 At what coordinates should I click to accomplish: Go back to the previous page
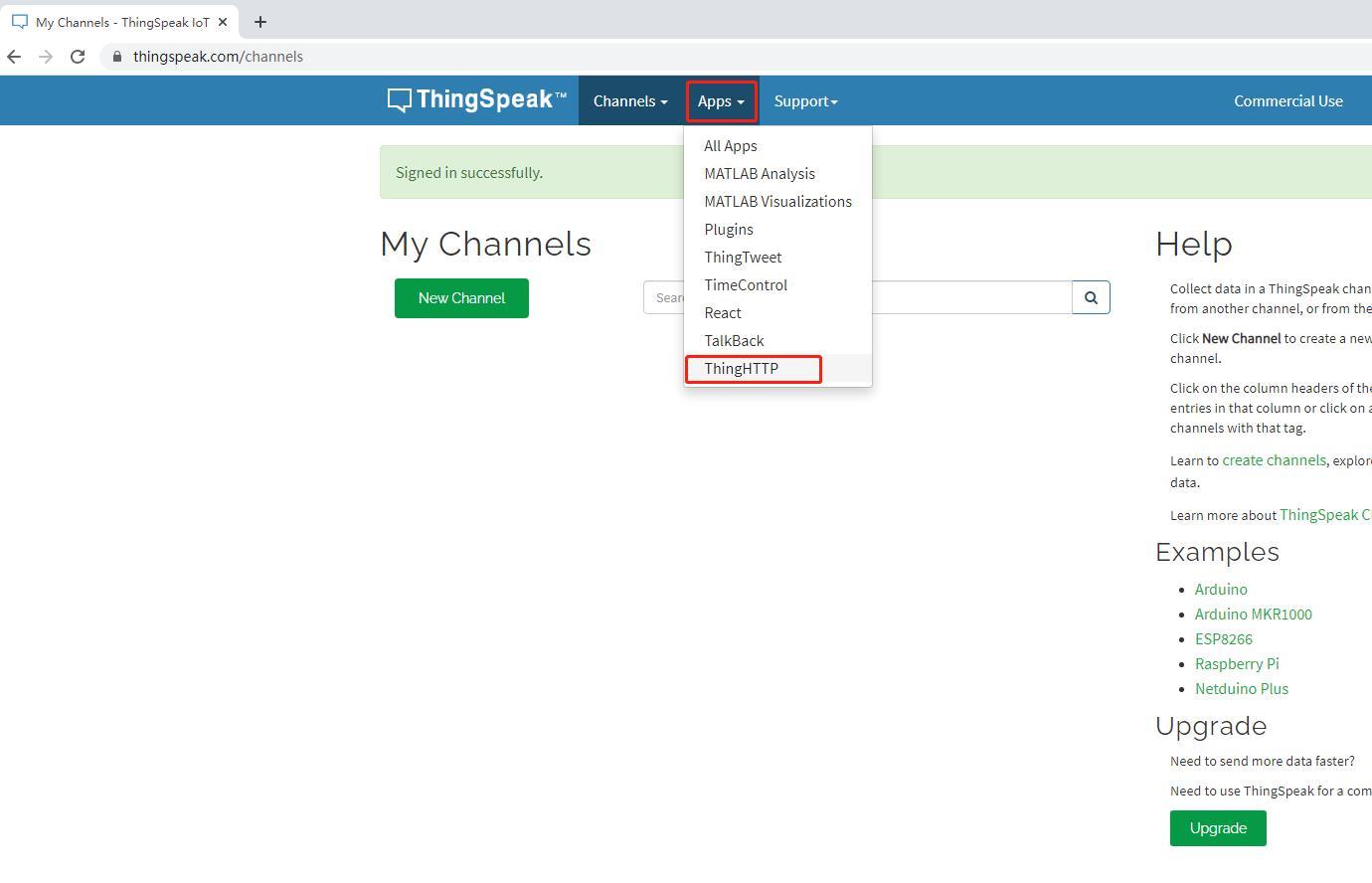(x=14, y=57)
